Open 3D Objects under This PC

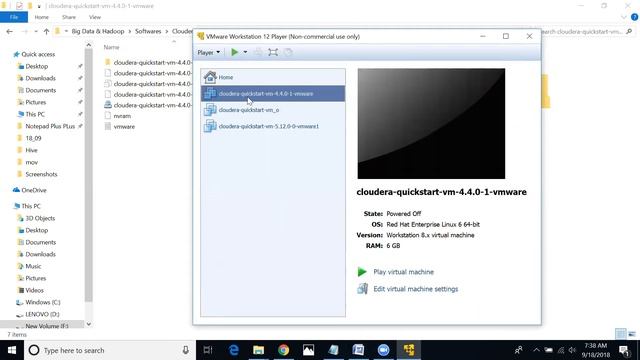pos(40,218)
